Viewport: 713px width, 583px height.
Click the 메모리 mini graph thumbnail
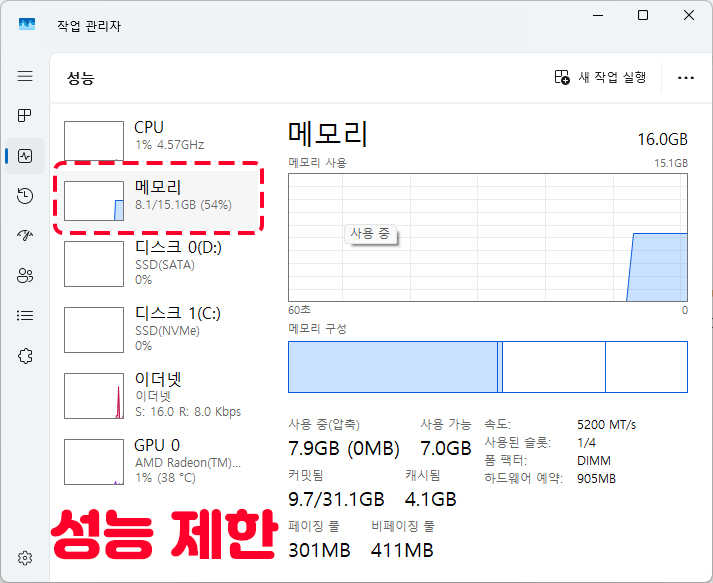coord(94,201)
